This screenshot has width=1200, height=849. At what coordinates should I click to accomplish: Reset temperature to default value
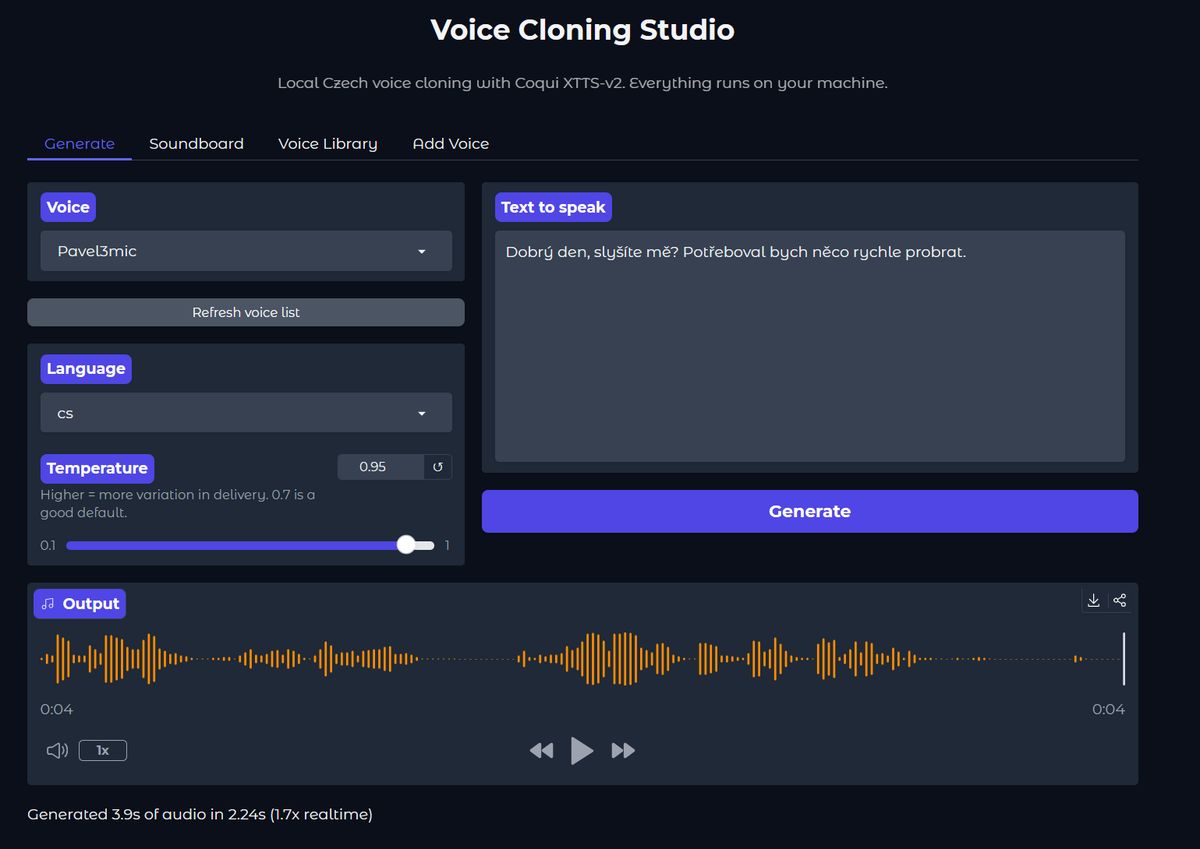[x=437, y=467]
